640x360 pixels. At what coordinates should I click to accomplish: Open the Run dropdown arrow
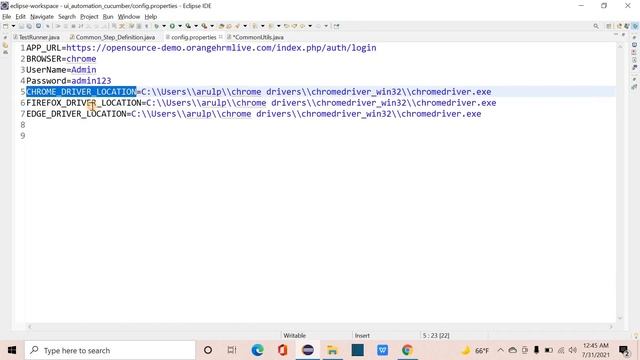point(180,26)
